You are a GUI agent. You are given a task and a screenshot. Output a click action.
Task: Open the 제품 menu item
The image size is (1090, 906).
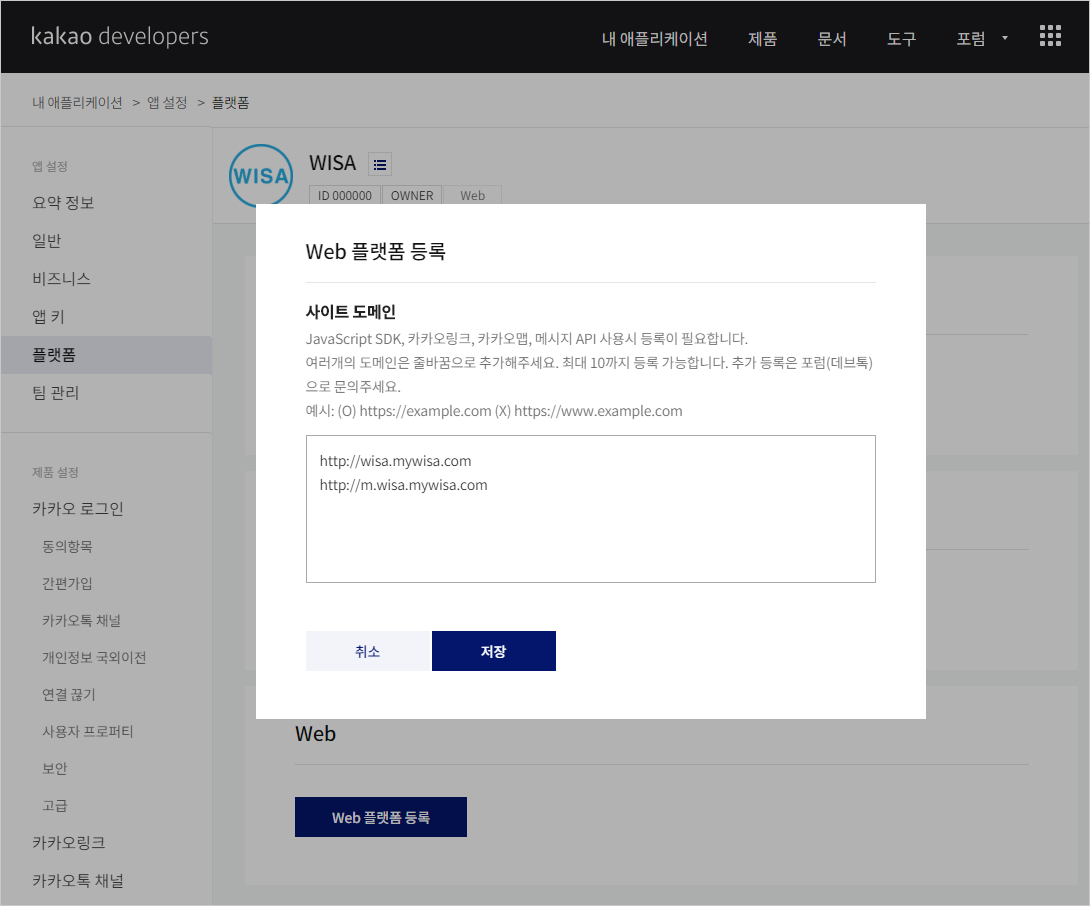point(762,39)
